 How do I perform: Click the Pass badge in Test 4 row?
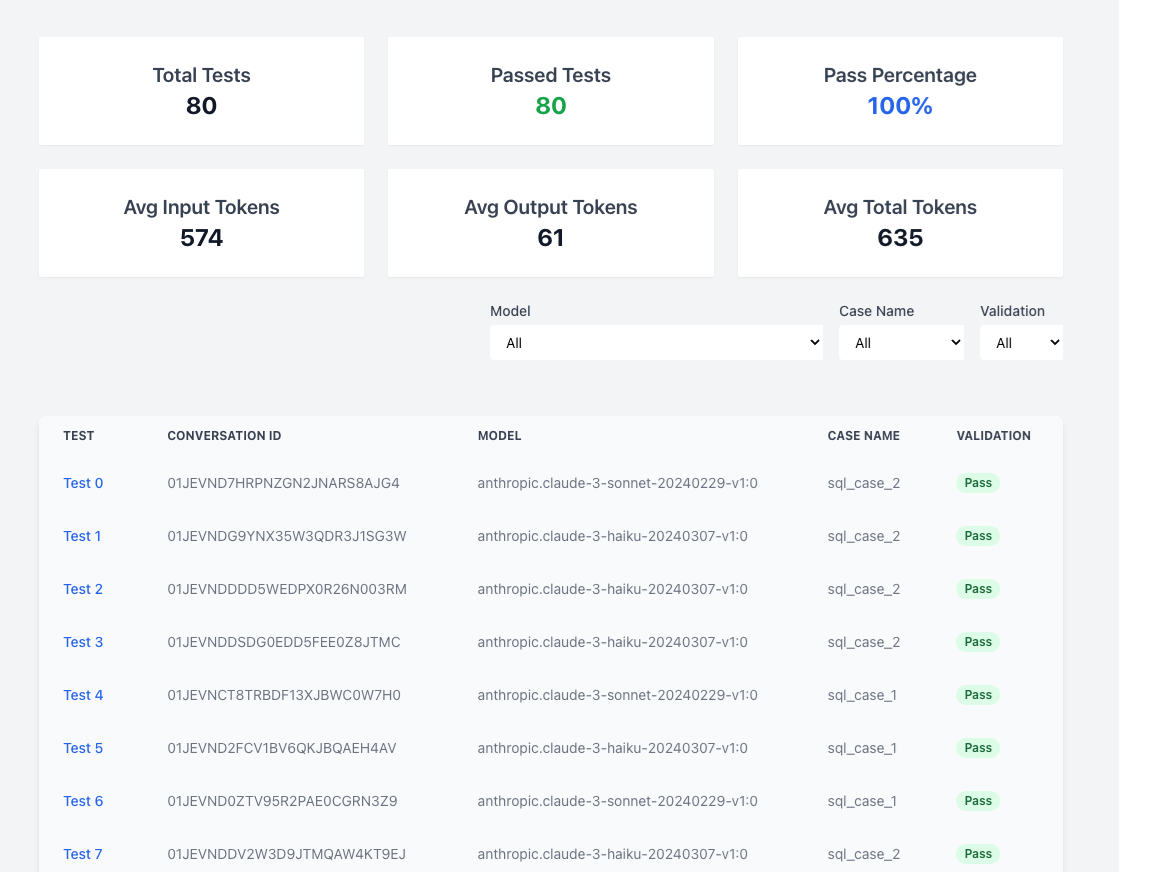[x=978, y=694]
